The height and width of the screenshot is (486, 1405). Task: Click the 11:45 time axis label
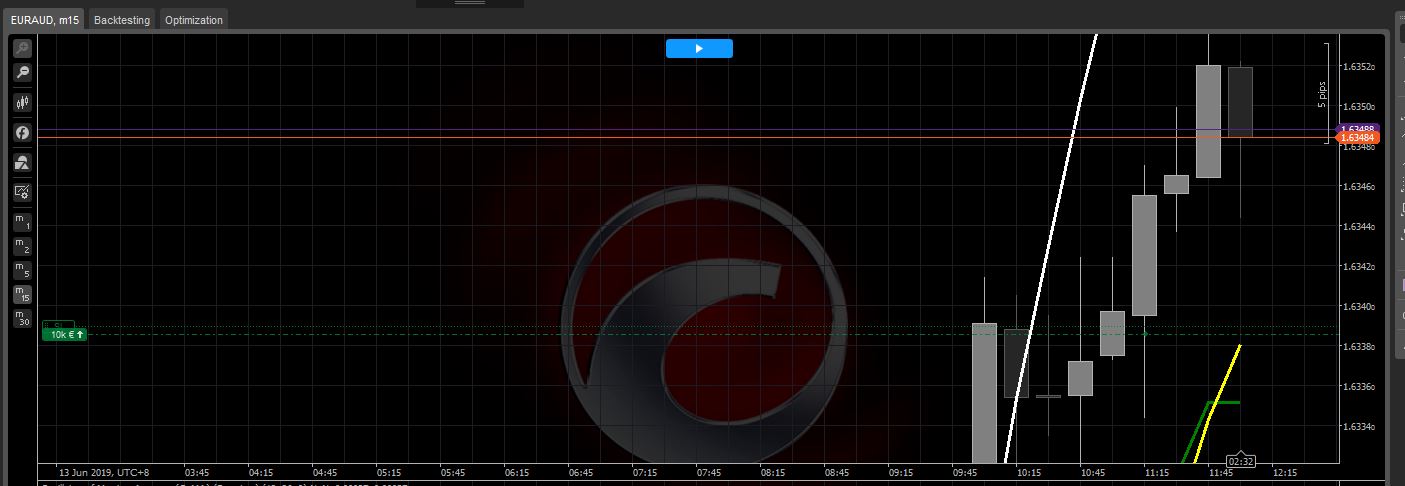pos(1221,472)
